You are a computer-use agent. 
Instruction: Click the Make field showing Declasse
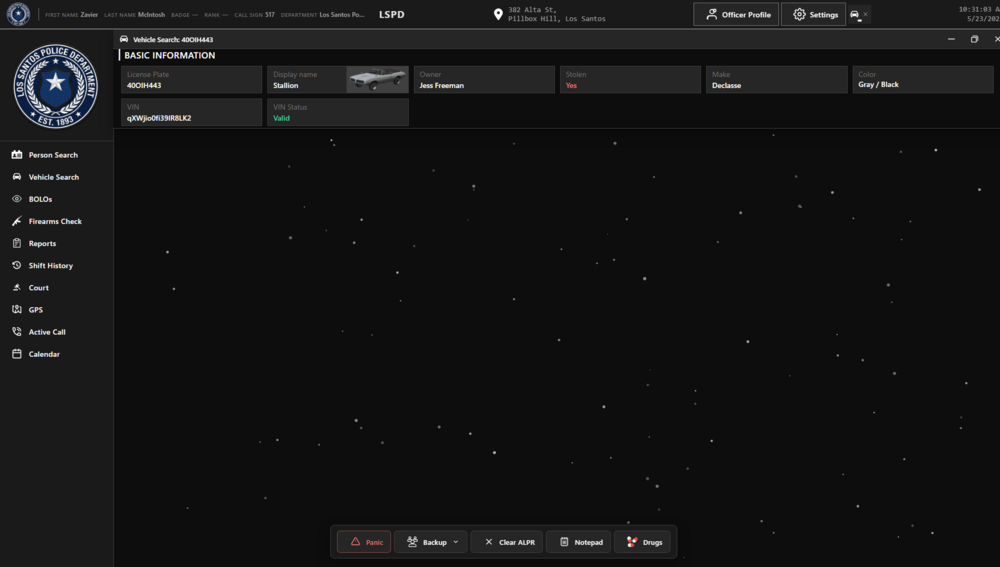777,80
